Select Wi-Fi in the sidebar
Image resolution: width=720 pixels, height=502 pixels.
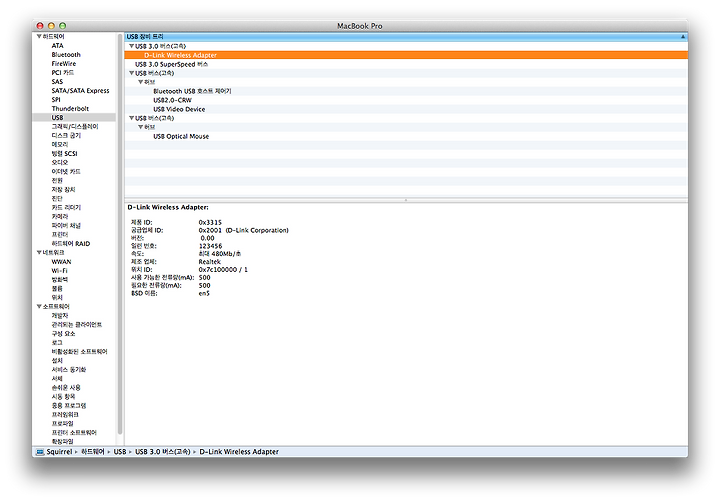coord(59,271)
